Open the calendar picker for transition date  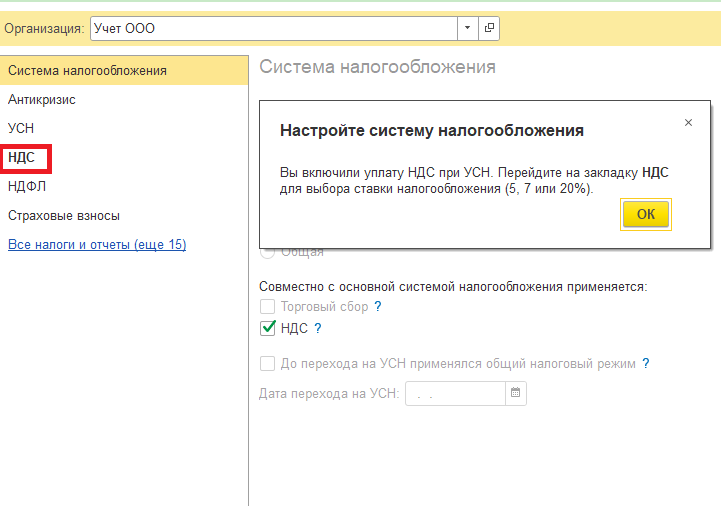515,393
